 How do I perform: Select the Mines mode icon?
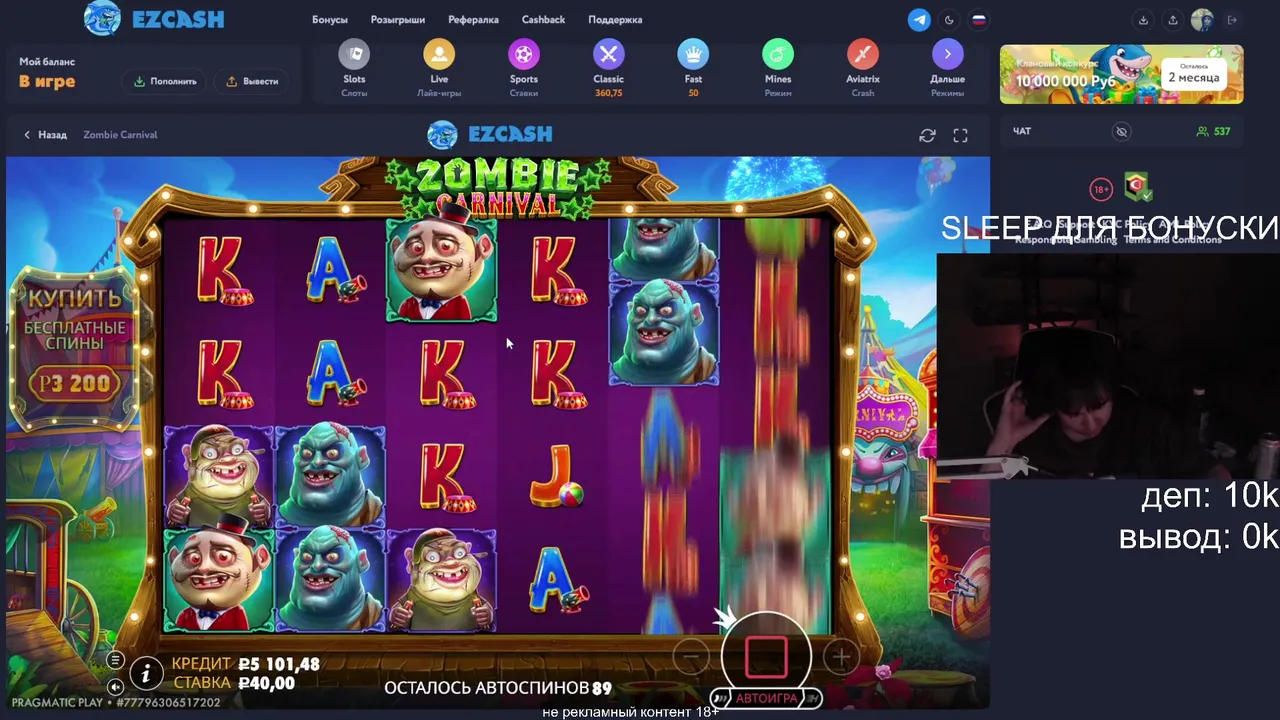tap(778, 54)
